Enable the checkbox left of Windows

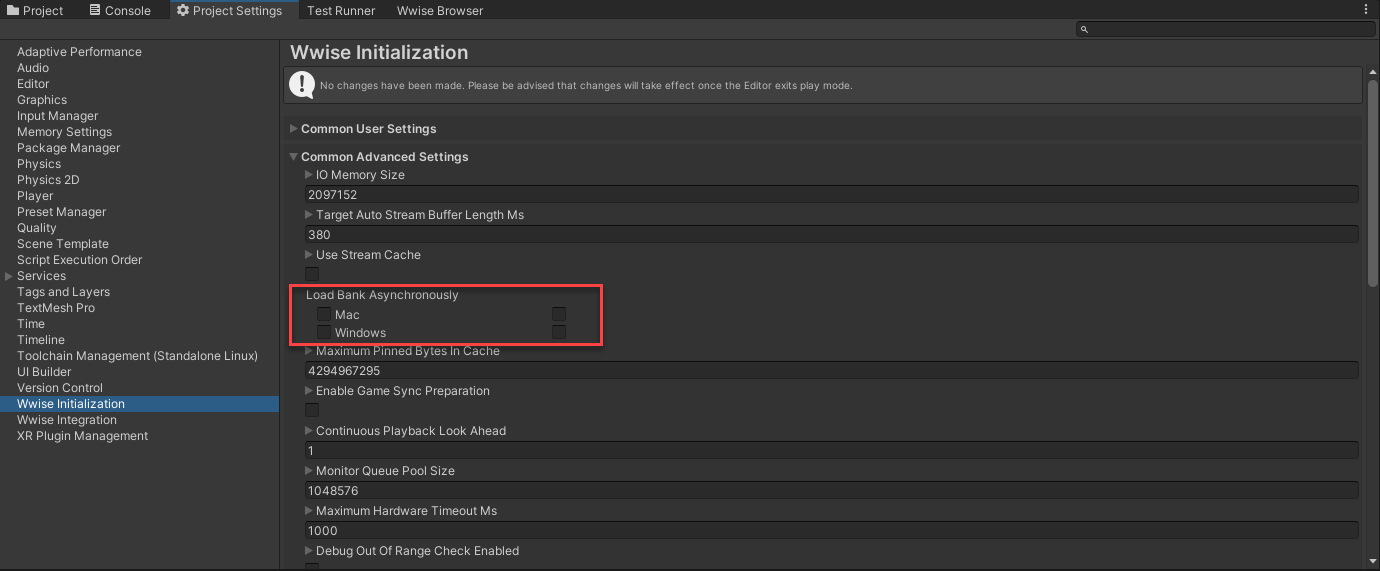(x=324, y=332)
